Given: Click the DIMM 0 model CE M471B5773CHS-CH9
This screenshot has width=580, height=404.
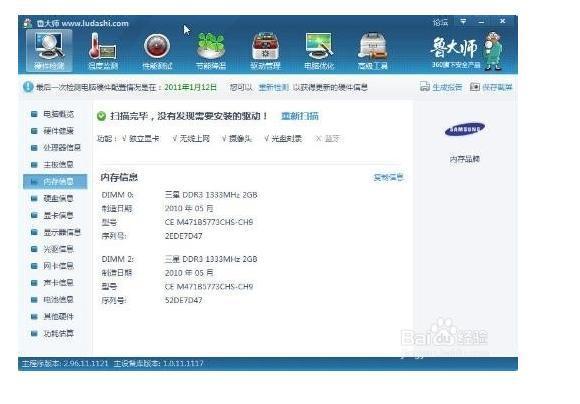Looking at the screenshot, I should coord(209,222).
